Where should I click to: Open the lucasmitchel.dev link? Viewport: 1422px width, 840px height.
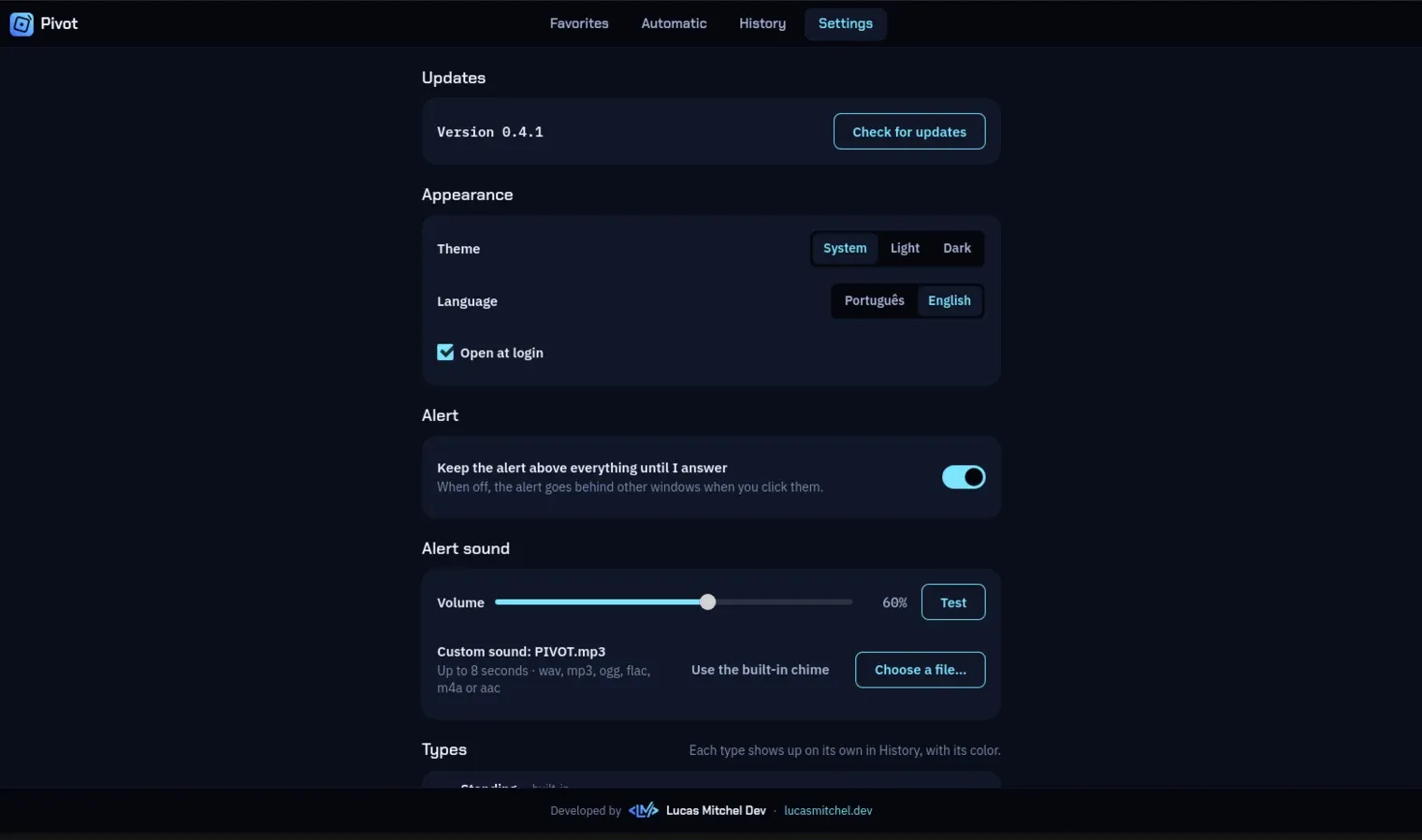pos(828,811)
